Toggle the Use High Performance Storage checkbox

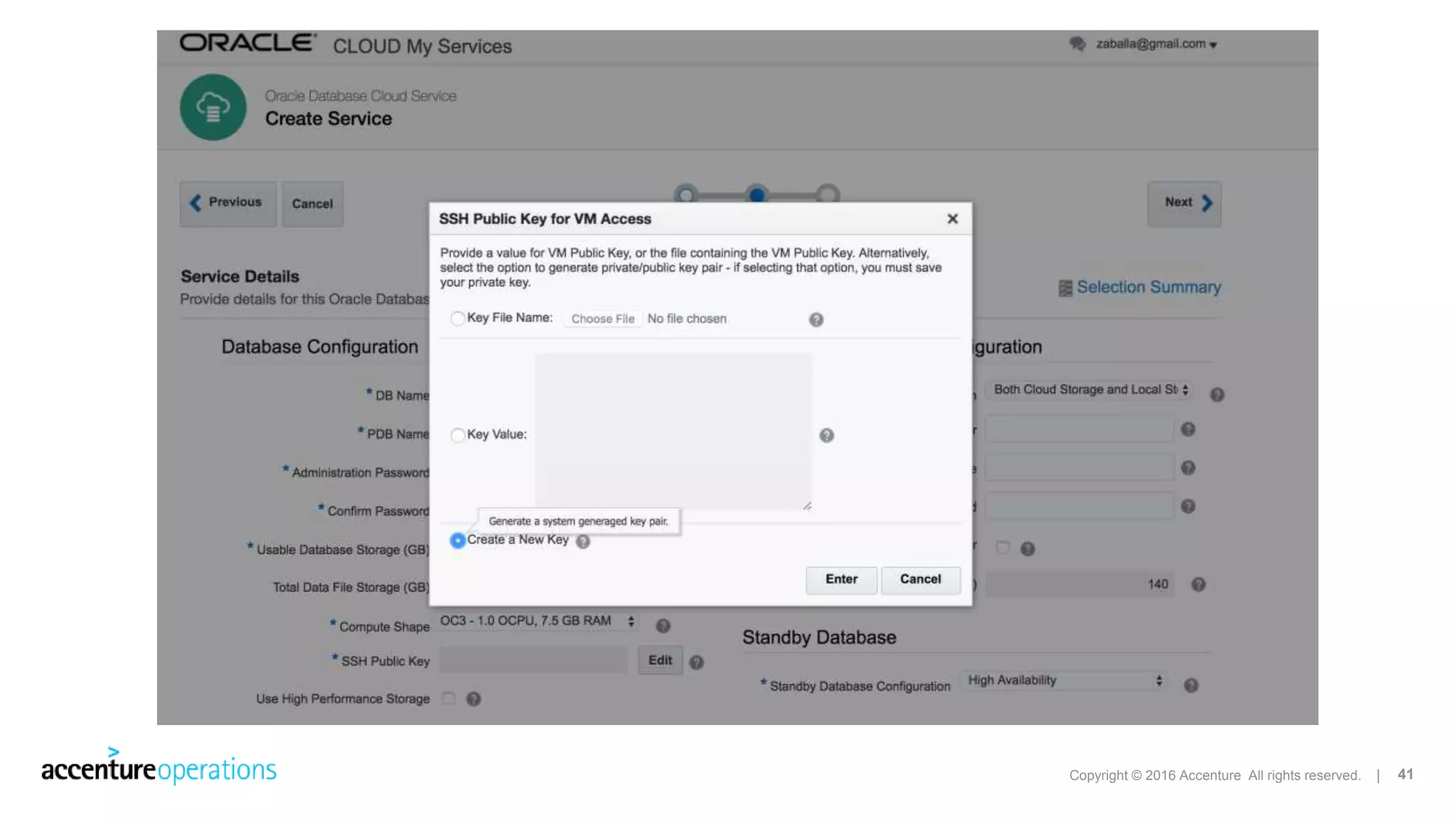(x=449, y=698)
